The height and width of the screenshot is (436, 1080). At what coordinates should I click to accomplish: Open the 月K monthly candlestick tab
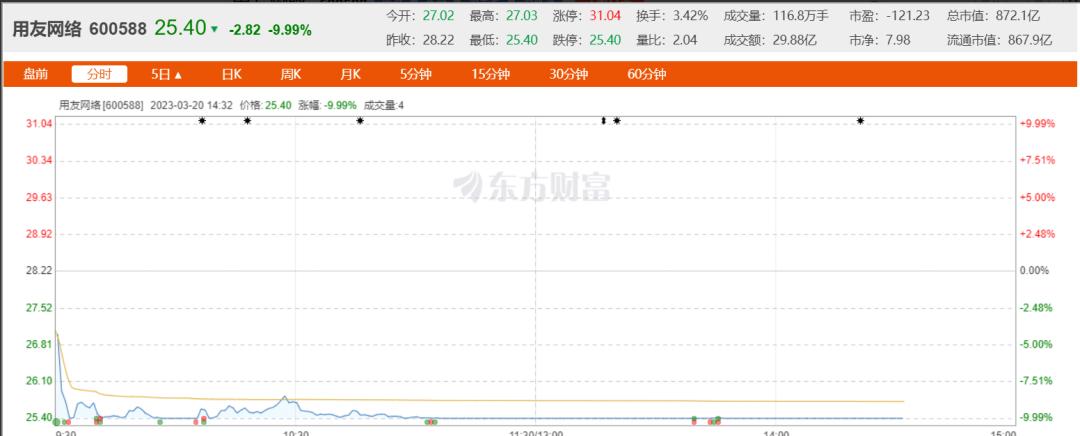[350, 74]
